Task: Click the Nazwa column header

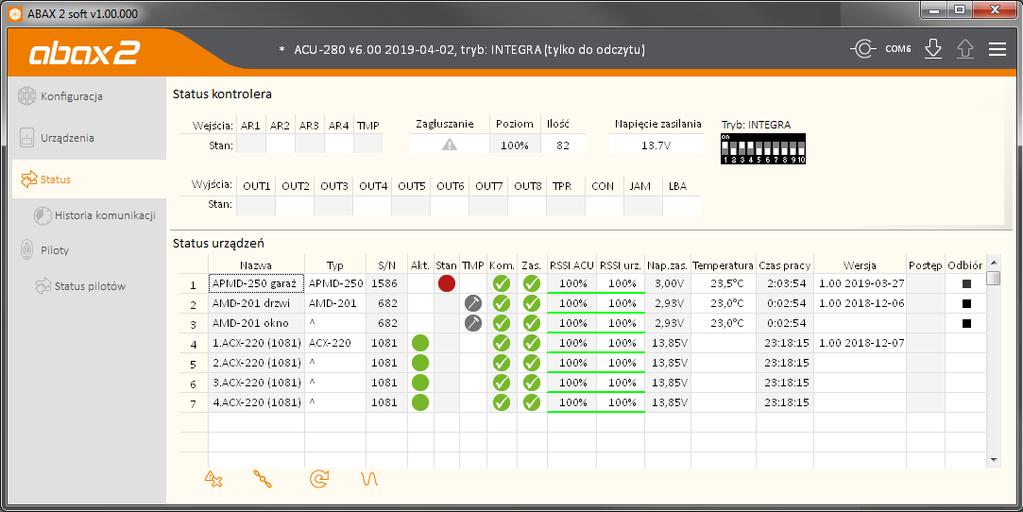Action: click(256, 265)
